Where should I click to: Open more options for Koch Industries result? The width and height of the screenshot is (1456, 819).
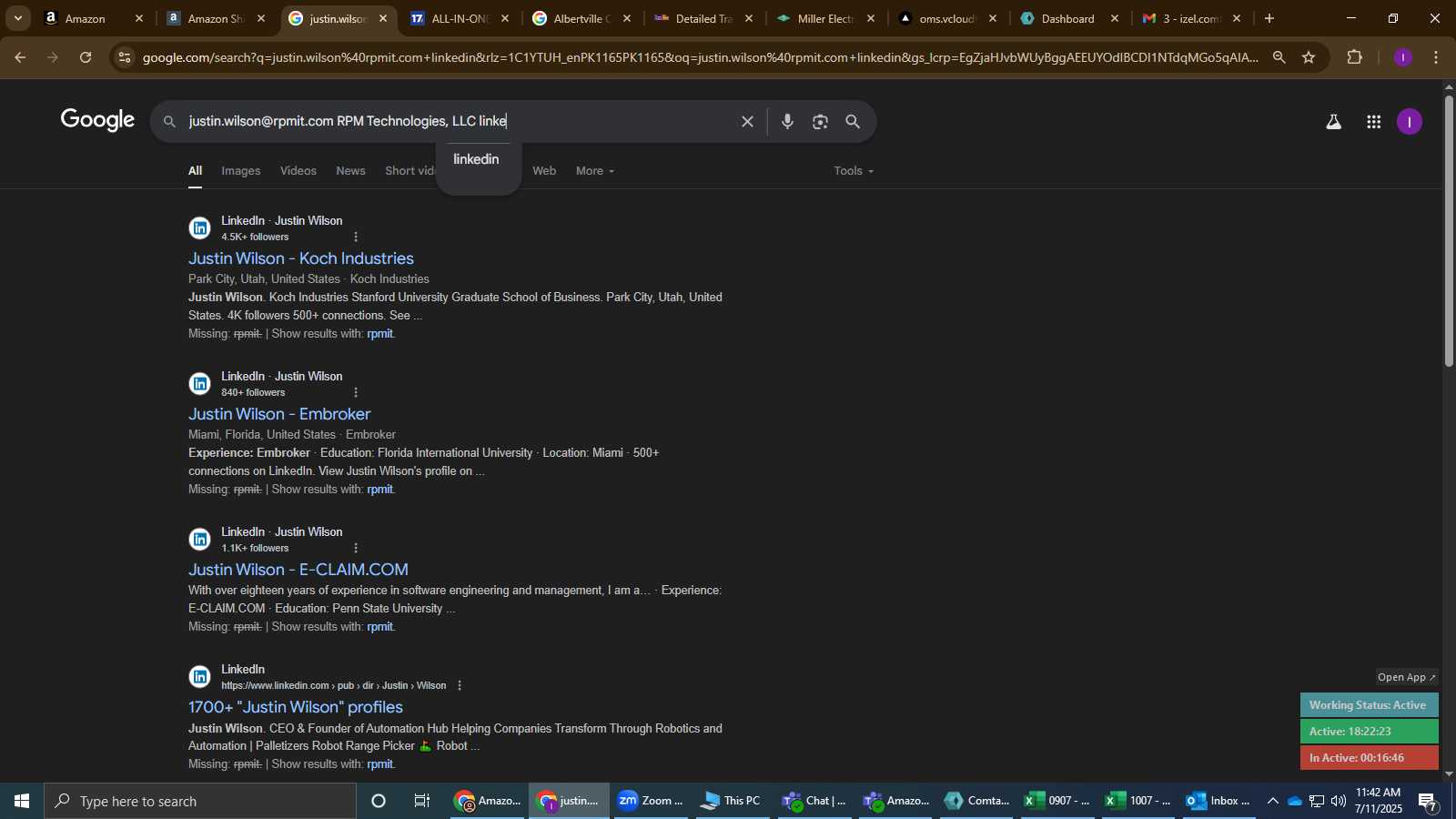click(356, 237)
